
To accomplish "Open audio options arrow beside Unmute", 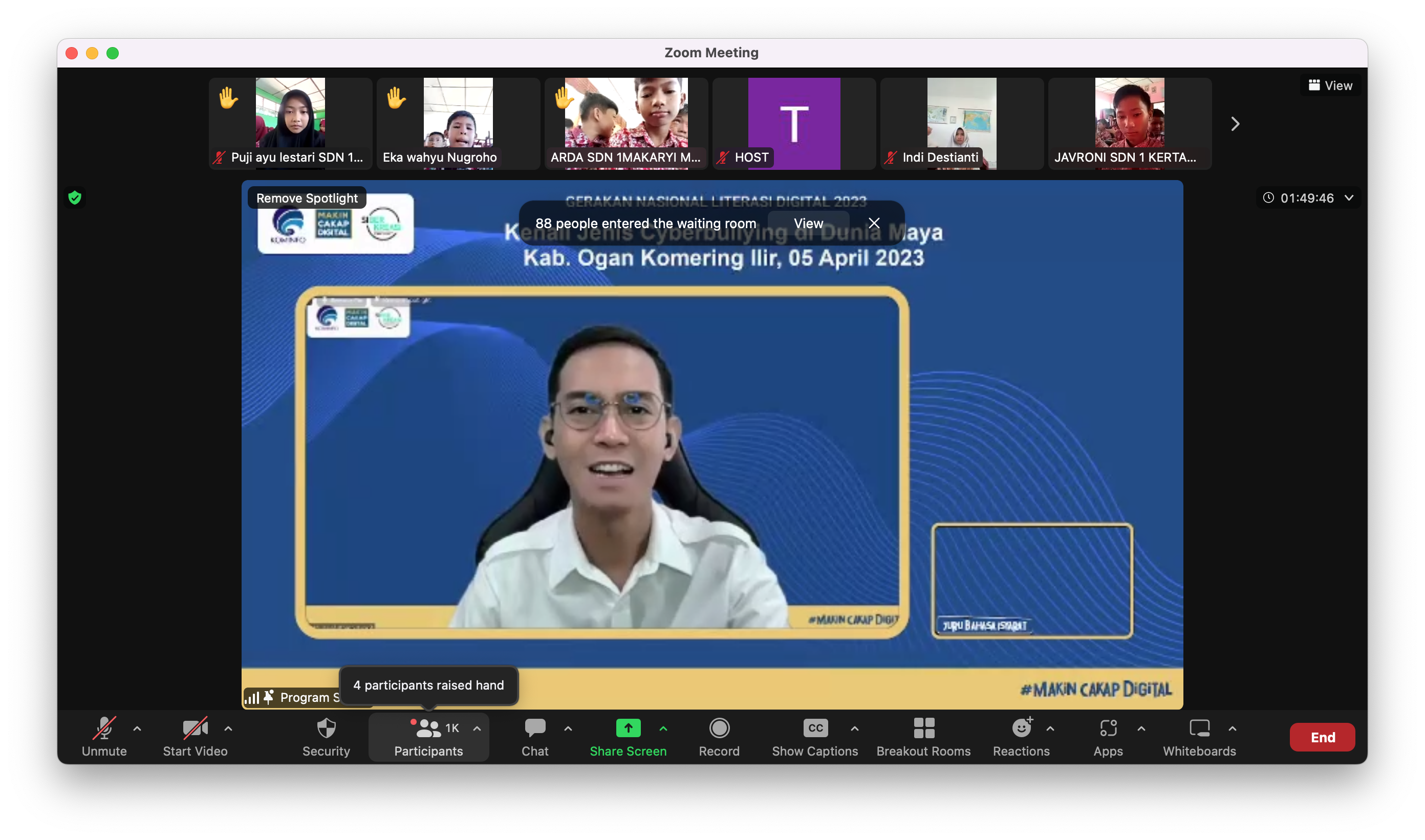I will pyautogui.click(x=137, y=728).
